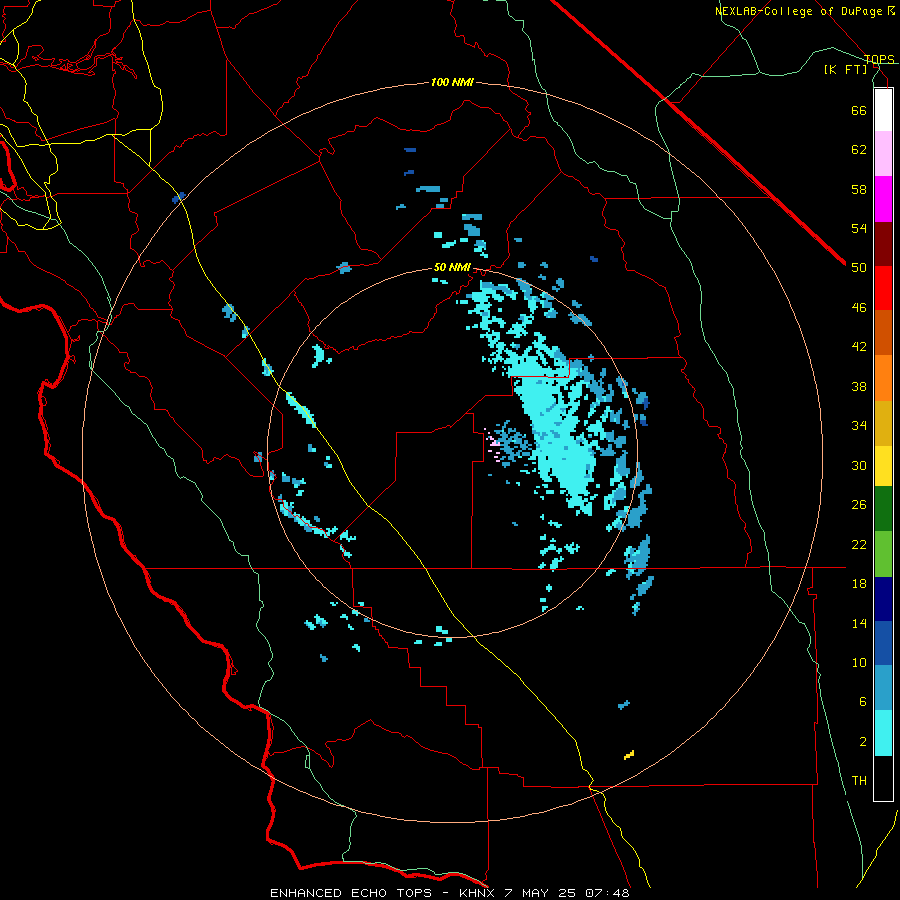Screen dimensions: 900x900
Task: Click the orange swatch above 42 on the legend
Action: 883,378
